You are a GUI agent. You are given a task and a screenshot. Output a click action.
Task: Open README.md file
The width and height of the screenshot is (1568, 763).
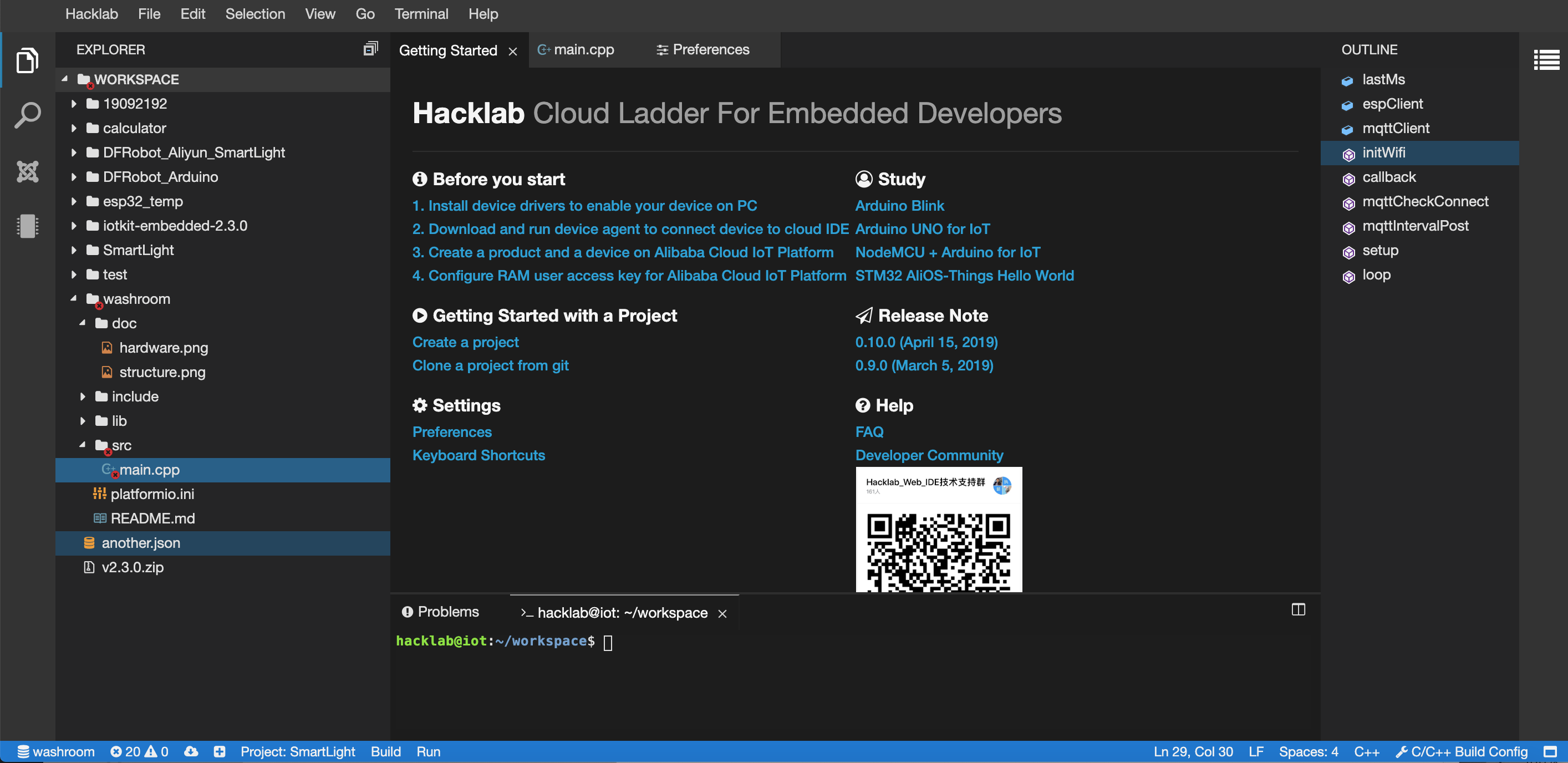pos(223,518)
